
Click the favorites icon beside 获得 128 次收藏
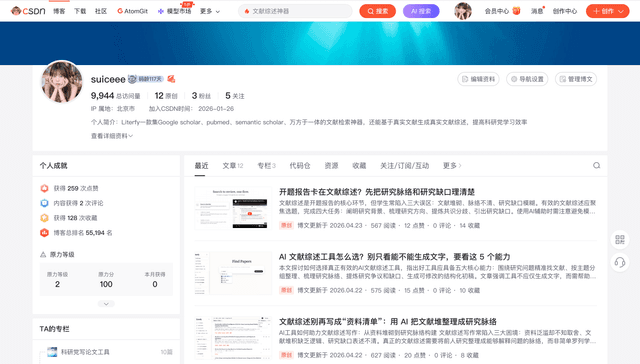pyautogui.click(x=44, y=218)
